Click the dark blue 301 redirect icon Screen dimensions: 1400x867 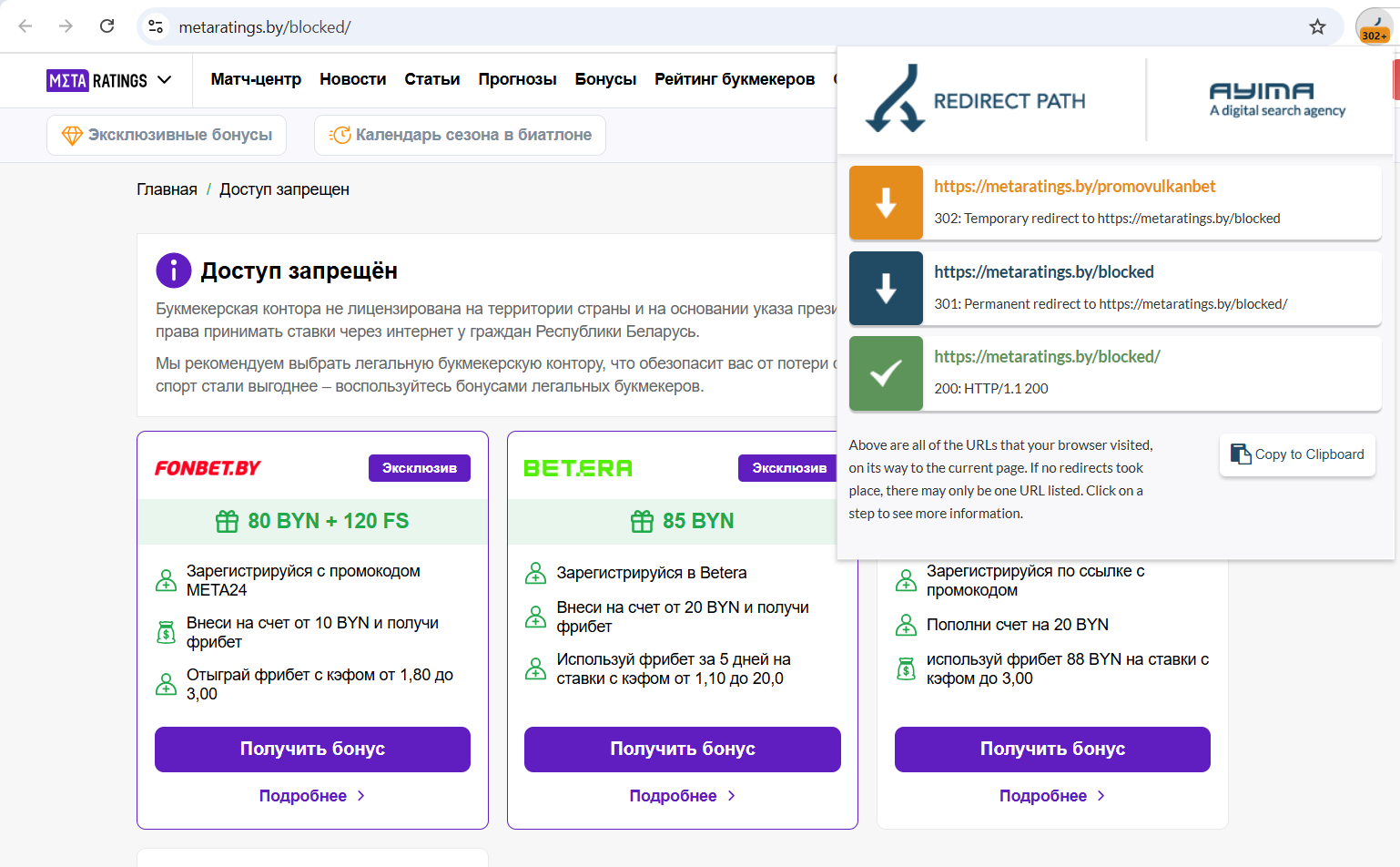coord(886,289)
